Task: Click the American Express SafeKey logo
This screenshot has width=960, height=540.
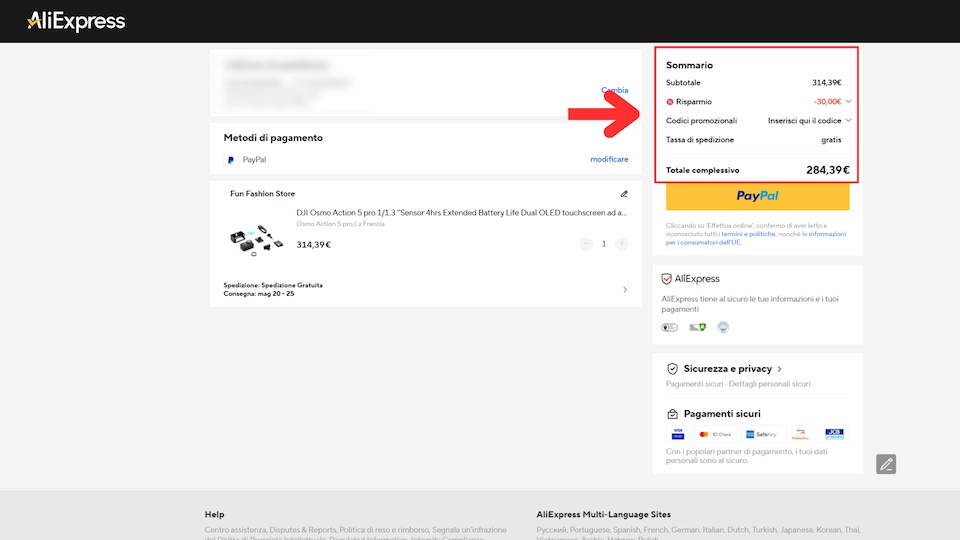Action: [x=761, y=434]
